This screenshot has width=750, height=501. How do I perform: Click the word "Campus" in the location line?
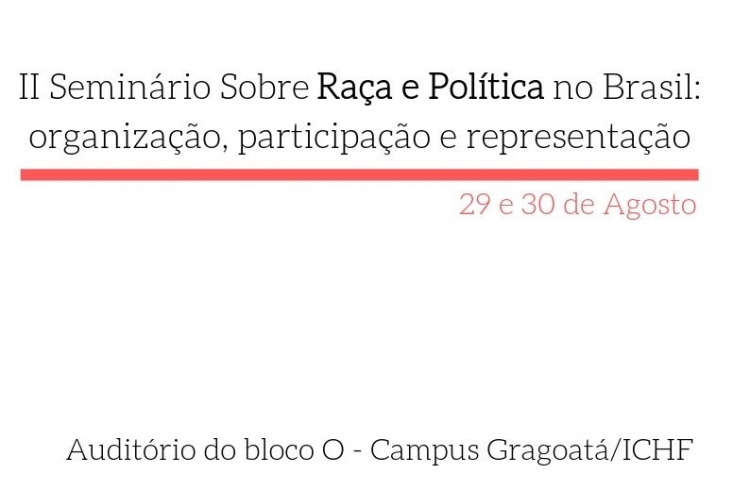[424, 451]
